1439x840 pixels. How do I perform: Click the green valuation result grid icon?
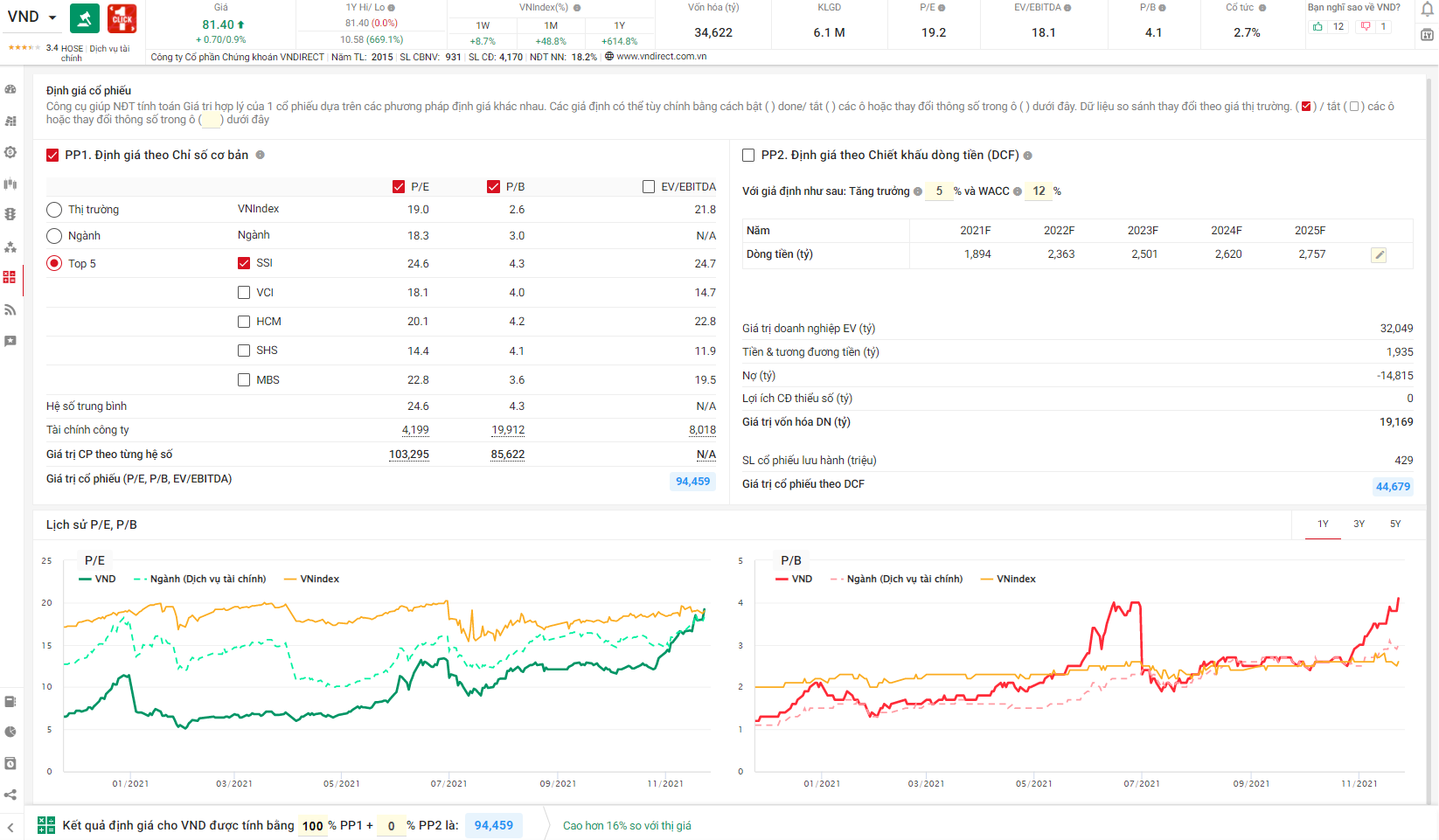46,825
